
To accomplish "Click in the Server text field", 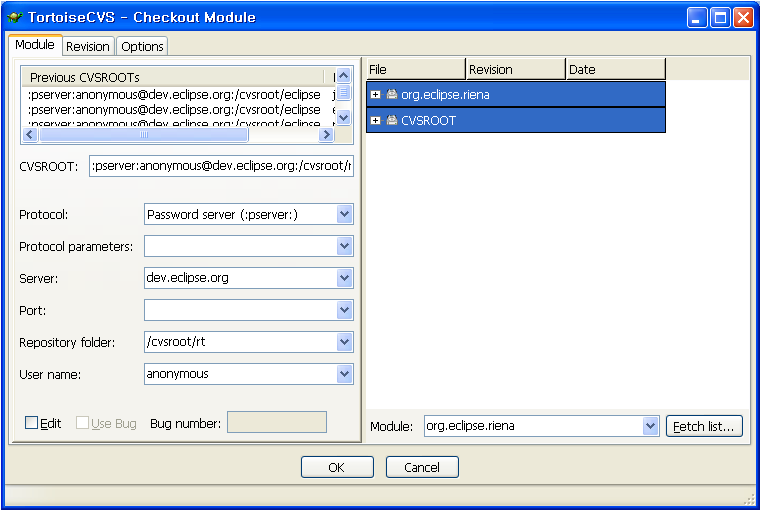I will click(x=241, y=278).
